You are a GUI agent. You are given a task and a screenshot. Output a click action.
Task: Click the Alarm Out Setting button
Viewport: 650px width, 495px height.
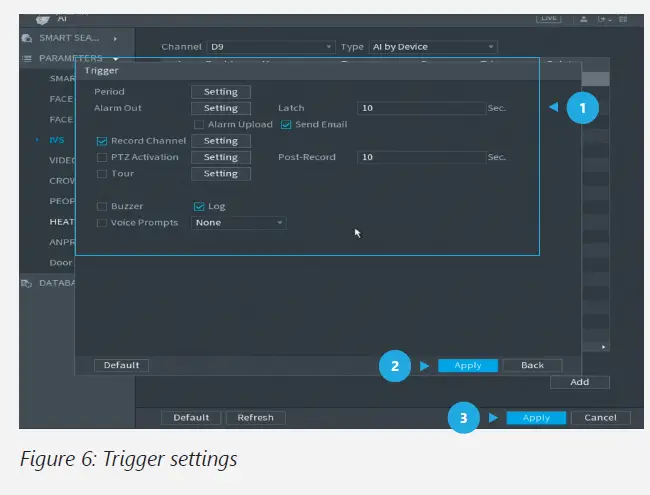(221, 108)
